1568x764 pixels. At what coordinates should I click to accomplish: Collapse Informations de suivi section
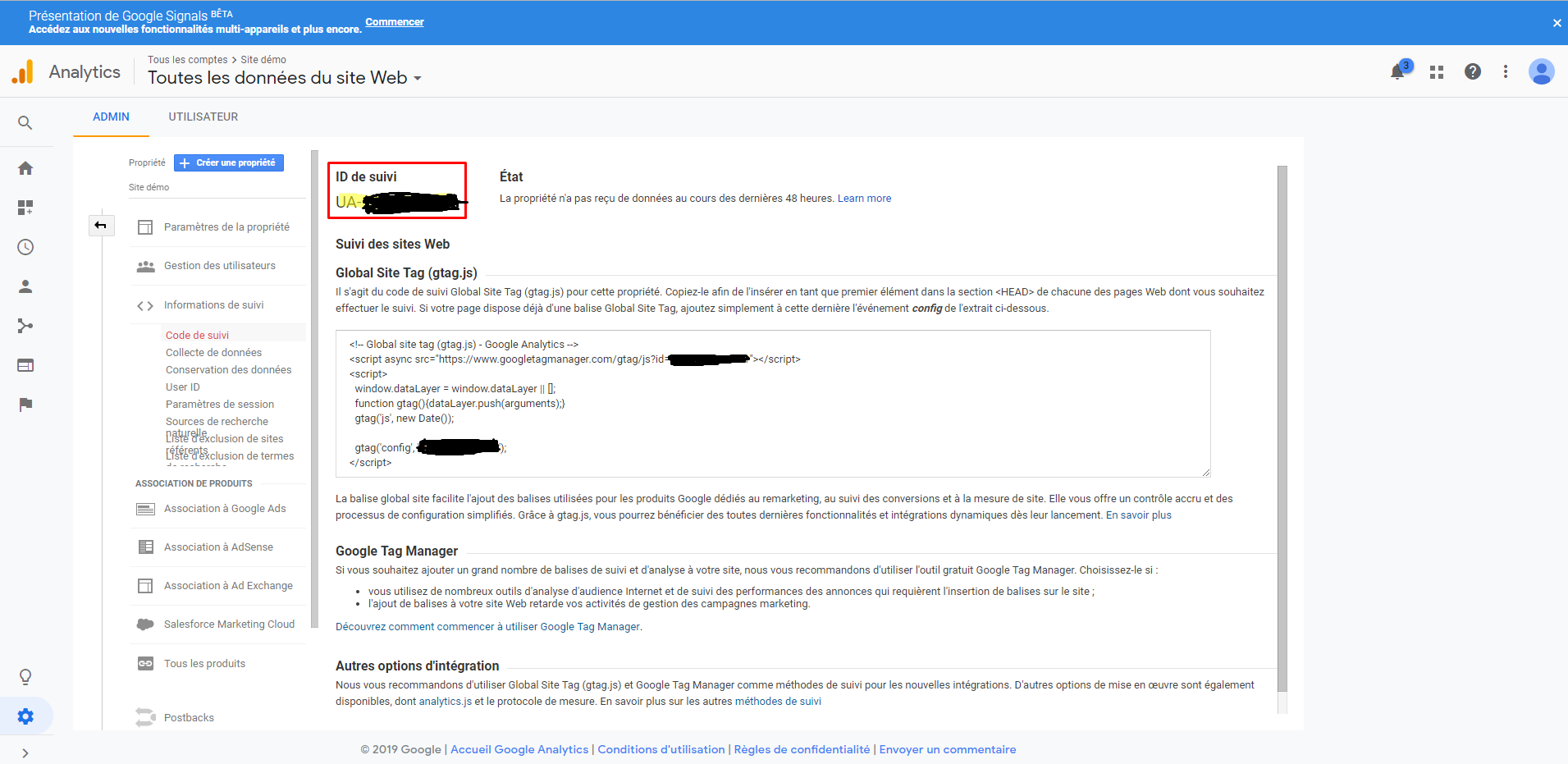(x=213, y=305)
